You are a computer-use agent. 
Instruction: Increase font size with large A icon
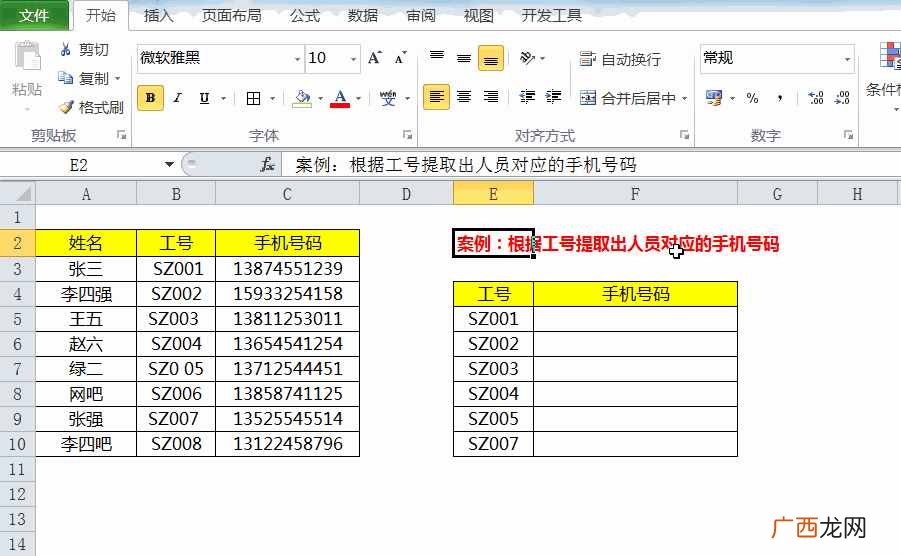375,57
